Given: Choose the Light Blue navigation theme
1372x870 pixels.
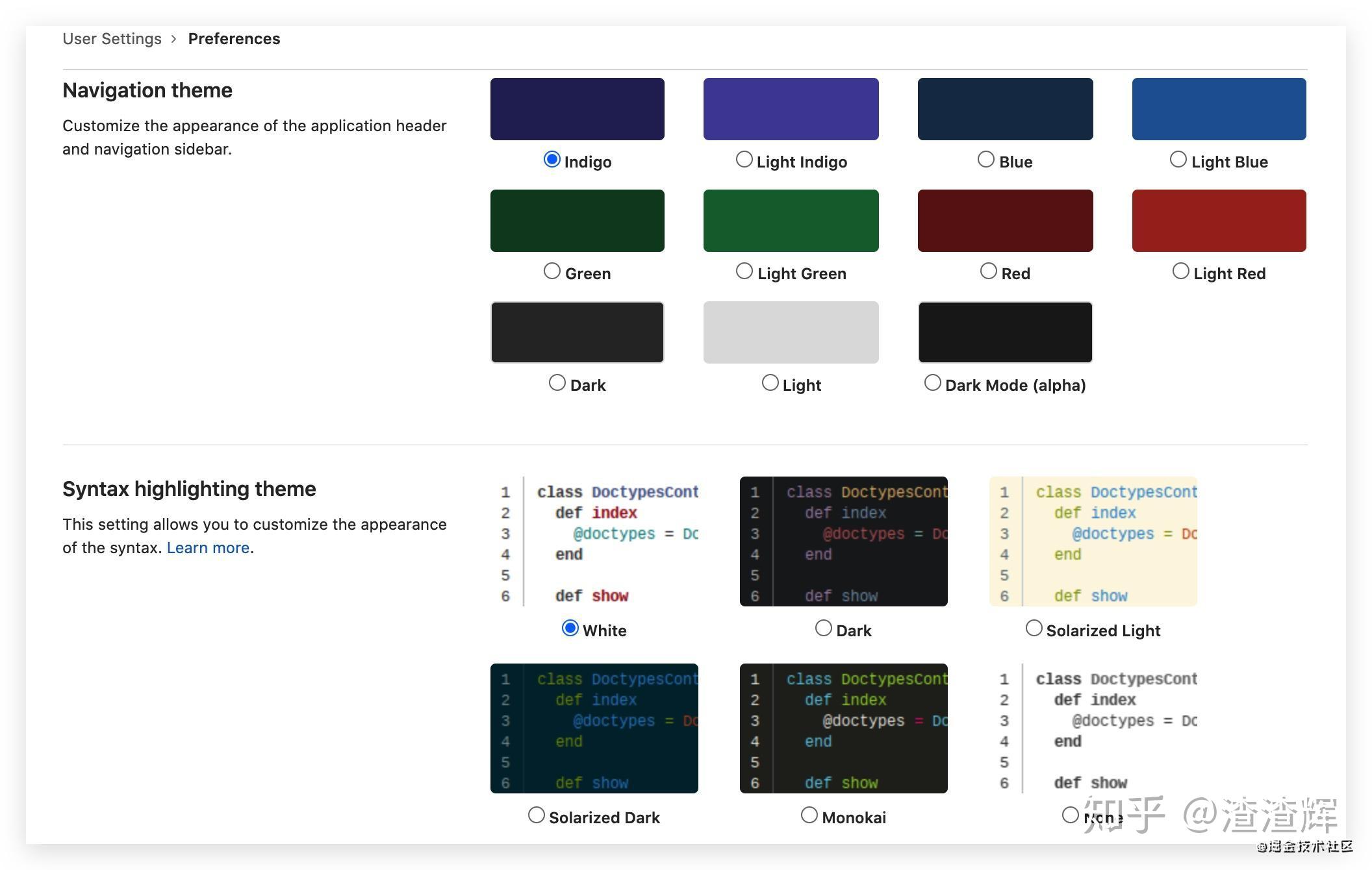Looking at the screenshot, I should coord(1178,158).
